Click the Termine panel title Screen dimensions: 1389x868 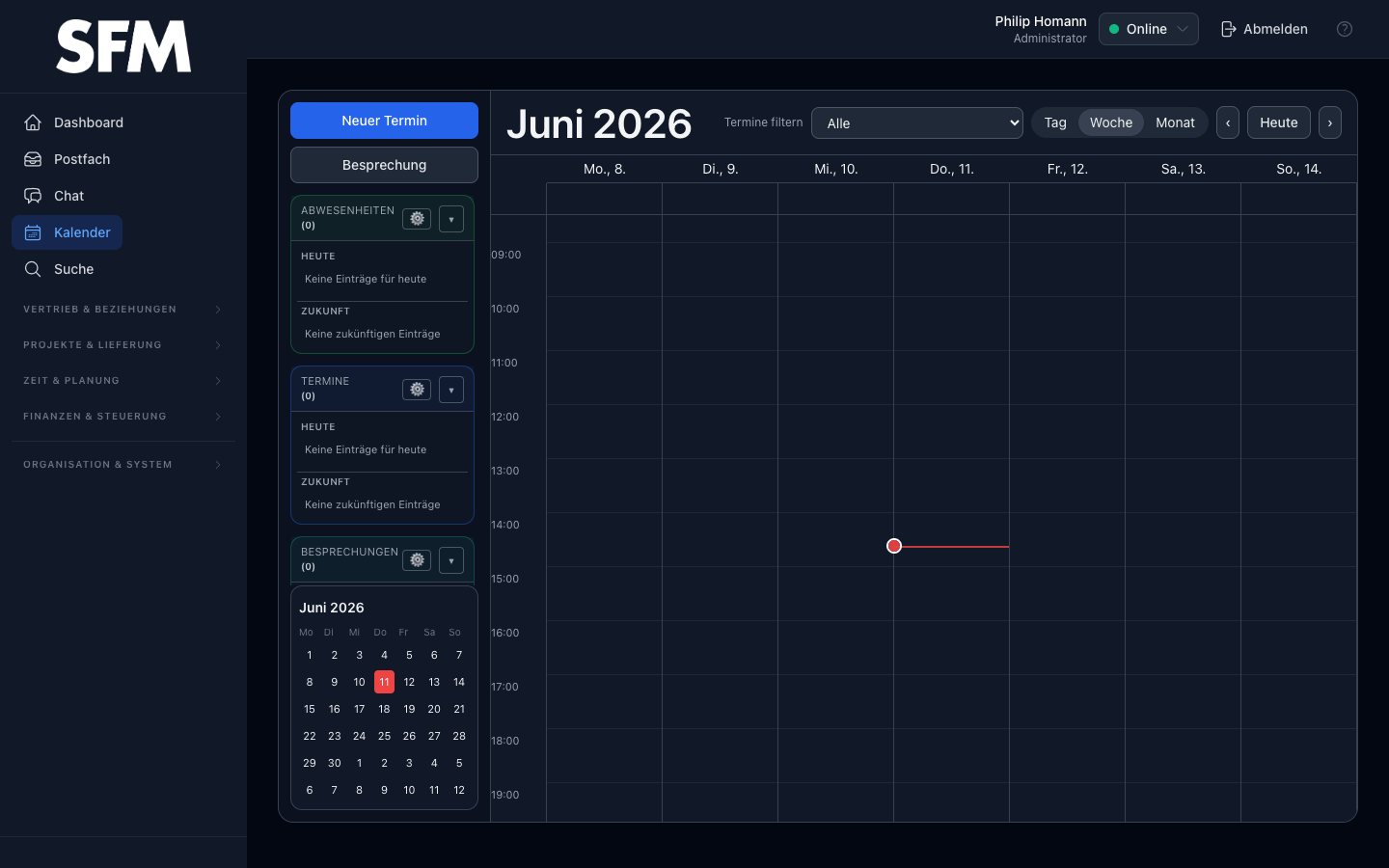pos(325,381)
